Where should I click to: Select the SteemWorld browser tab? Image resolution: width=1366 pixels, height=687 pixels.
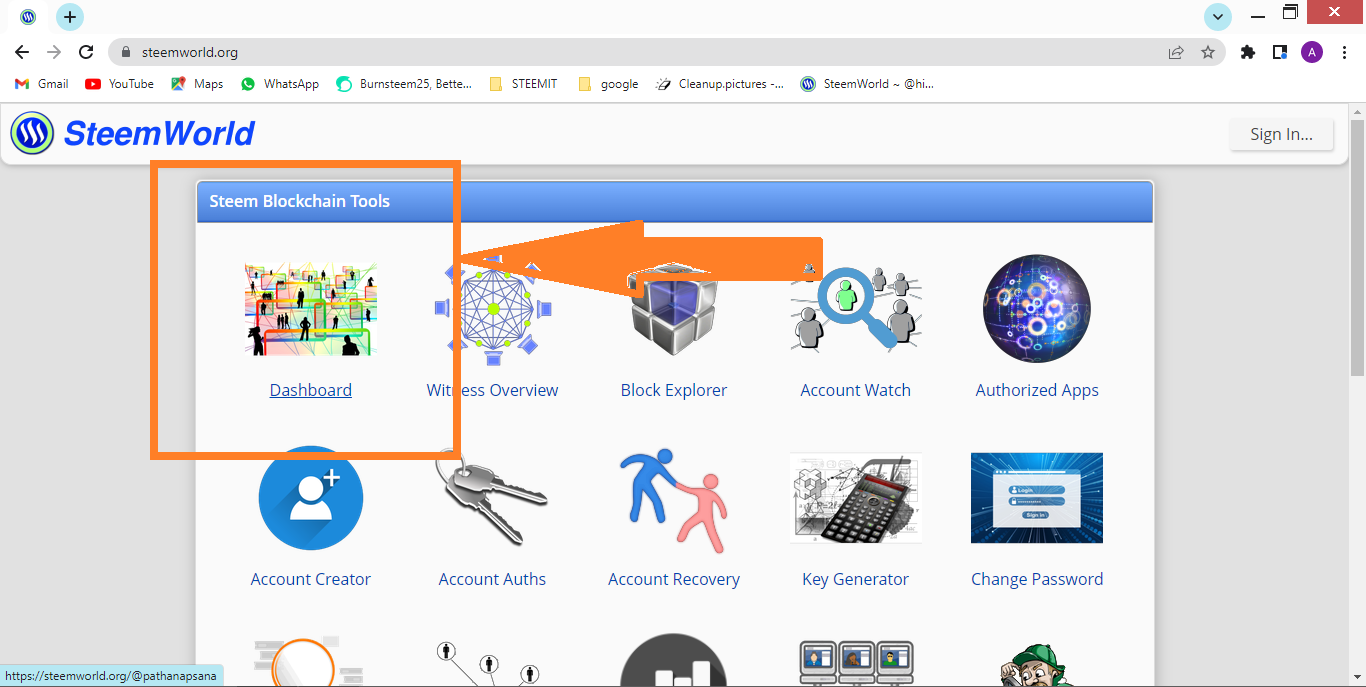[27, 16]
